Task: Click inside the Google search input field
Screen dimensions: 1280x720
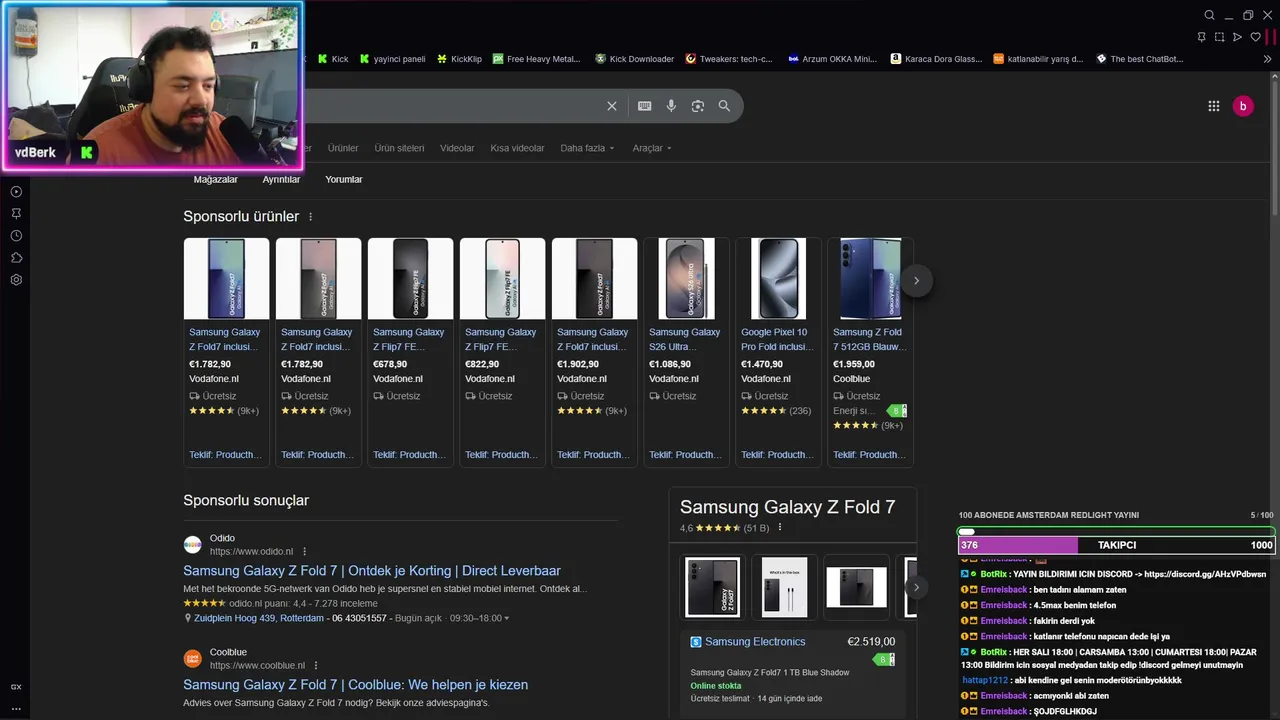Action: (x=450, y=106)
